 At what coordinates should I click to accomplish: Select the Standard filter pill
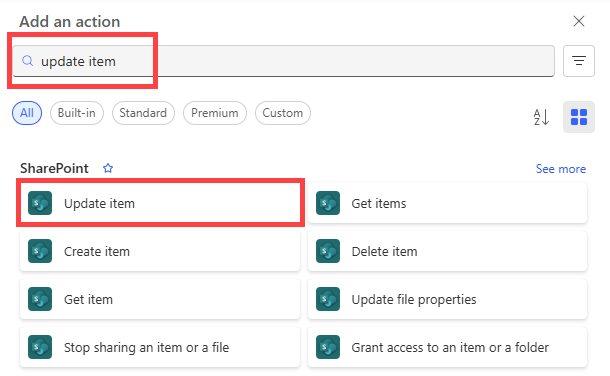[x=143, y=113]
